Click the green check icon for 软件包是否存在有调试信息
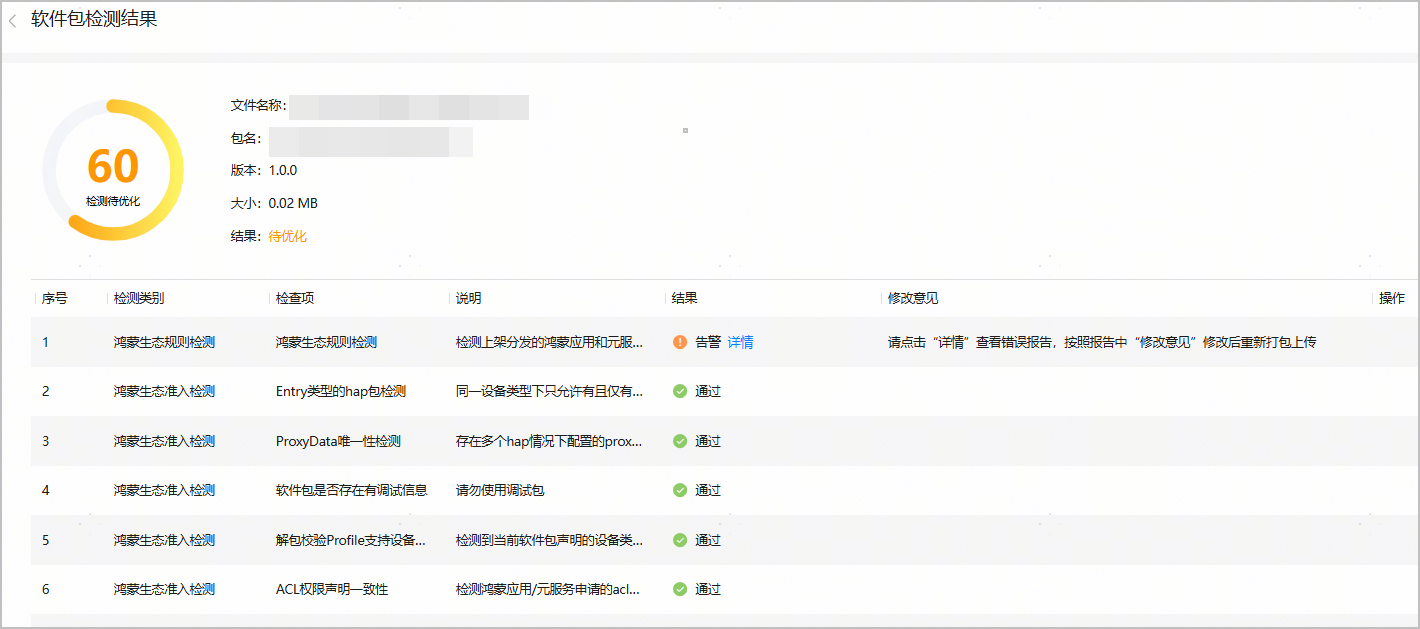This screenshot has width=1420, height=629. coord(680,490)
